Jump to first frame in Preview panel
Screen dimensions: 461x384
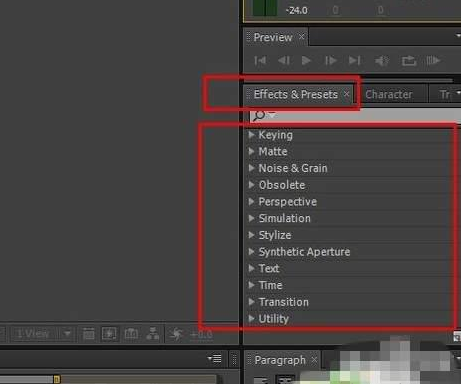point(260,61)
